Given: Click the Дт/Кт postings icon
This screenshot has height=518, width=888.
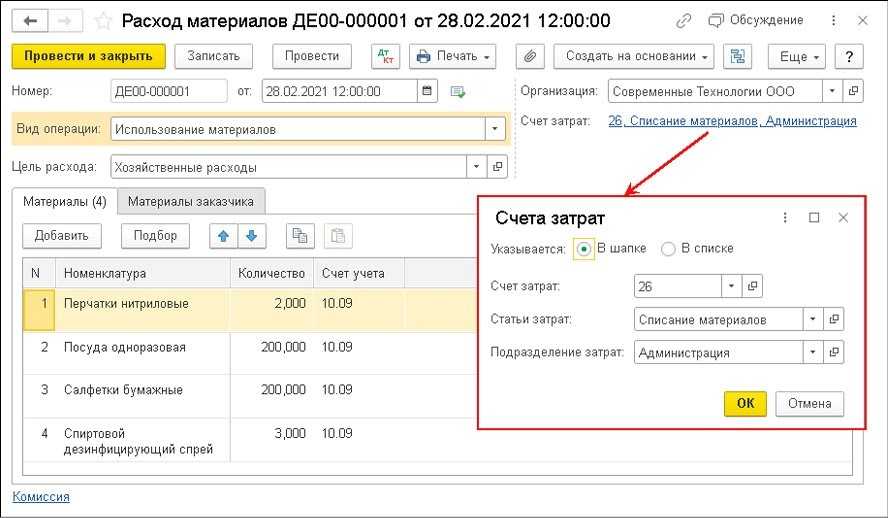Looking at the screenshot, I should click(385, 57).
